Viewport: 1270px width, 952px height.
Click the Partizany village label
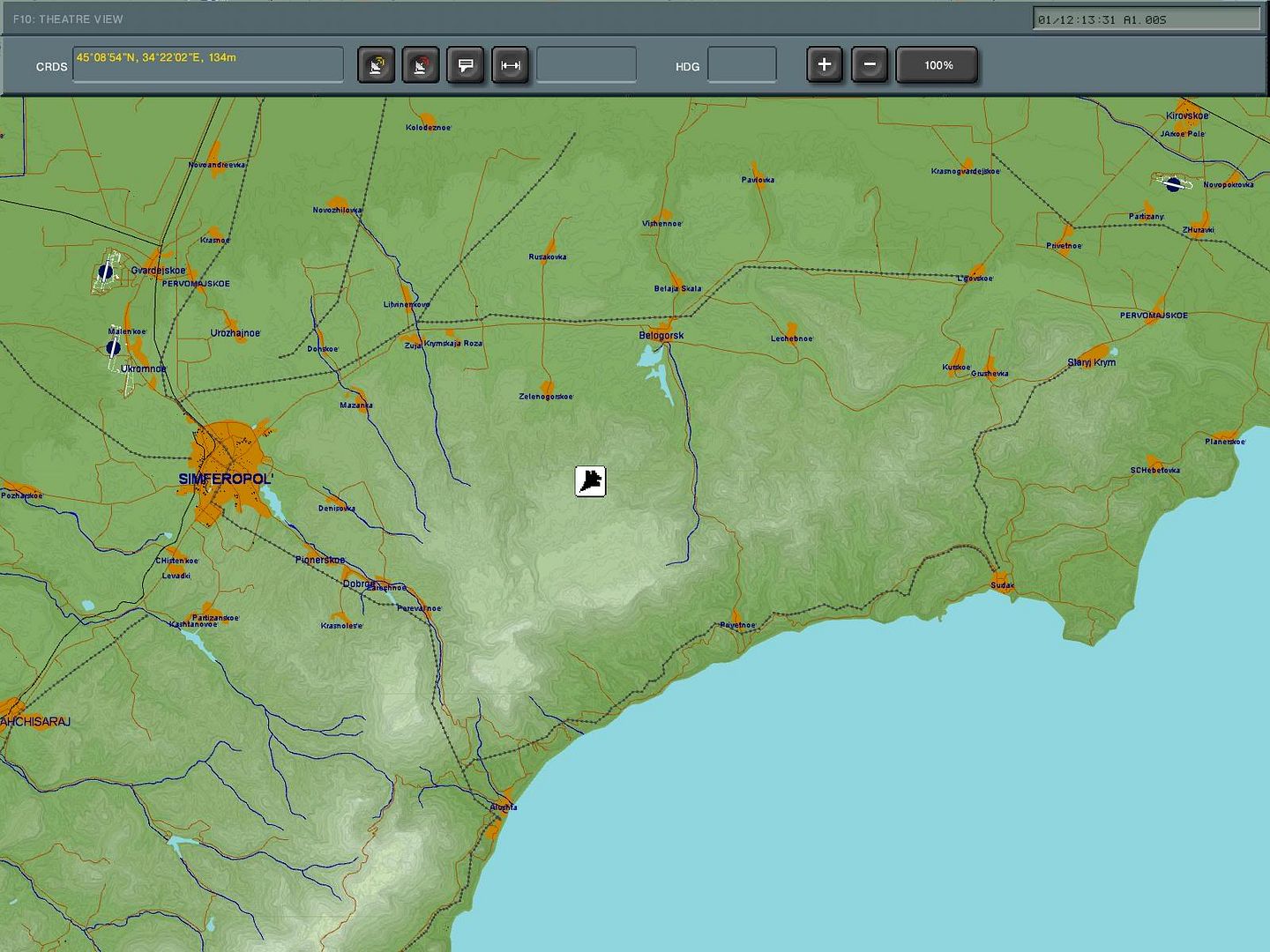[1147, 216]
